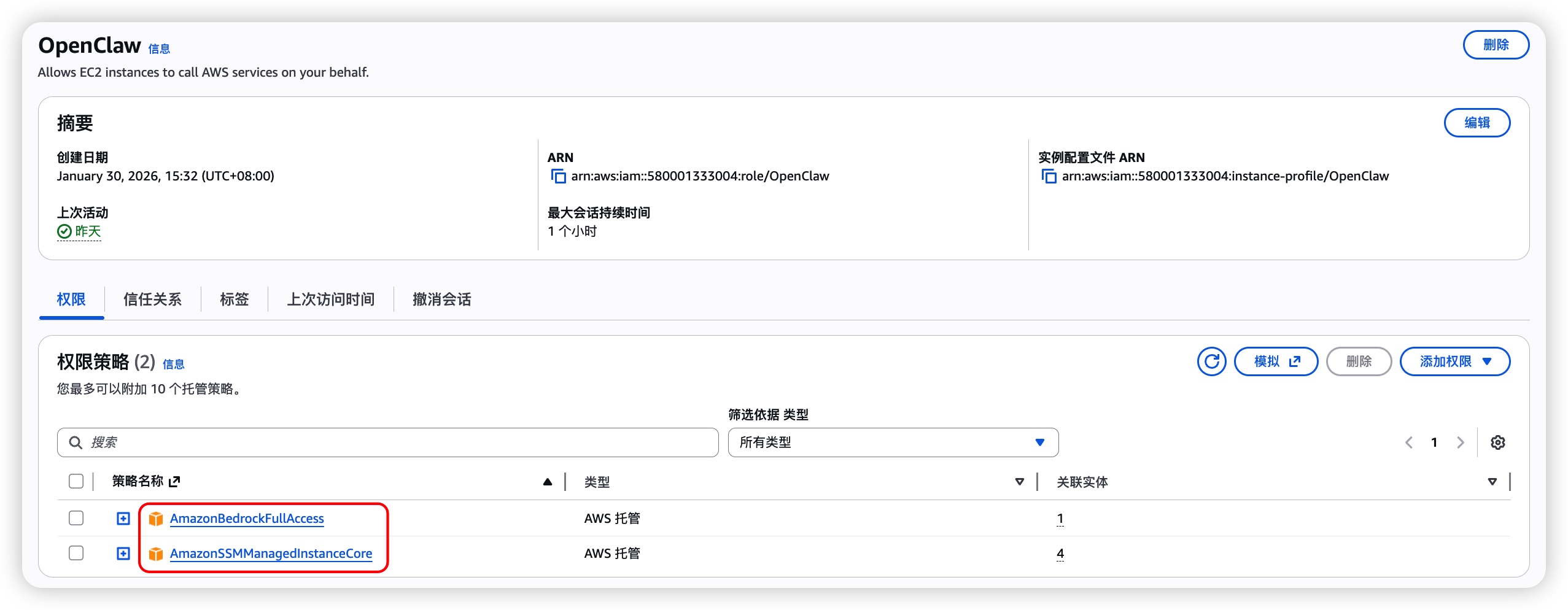Switch to the 撤消会话 tab
Screen dimensions: 1568x610
(442, 299)
